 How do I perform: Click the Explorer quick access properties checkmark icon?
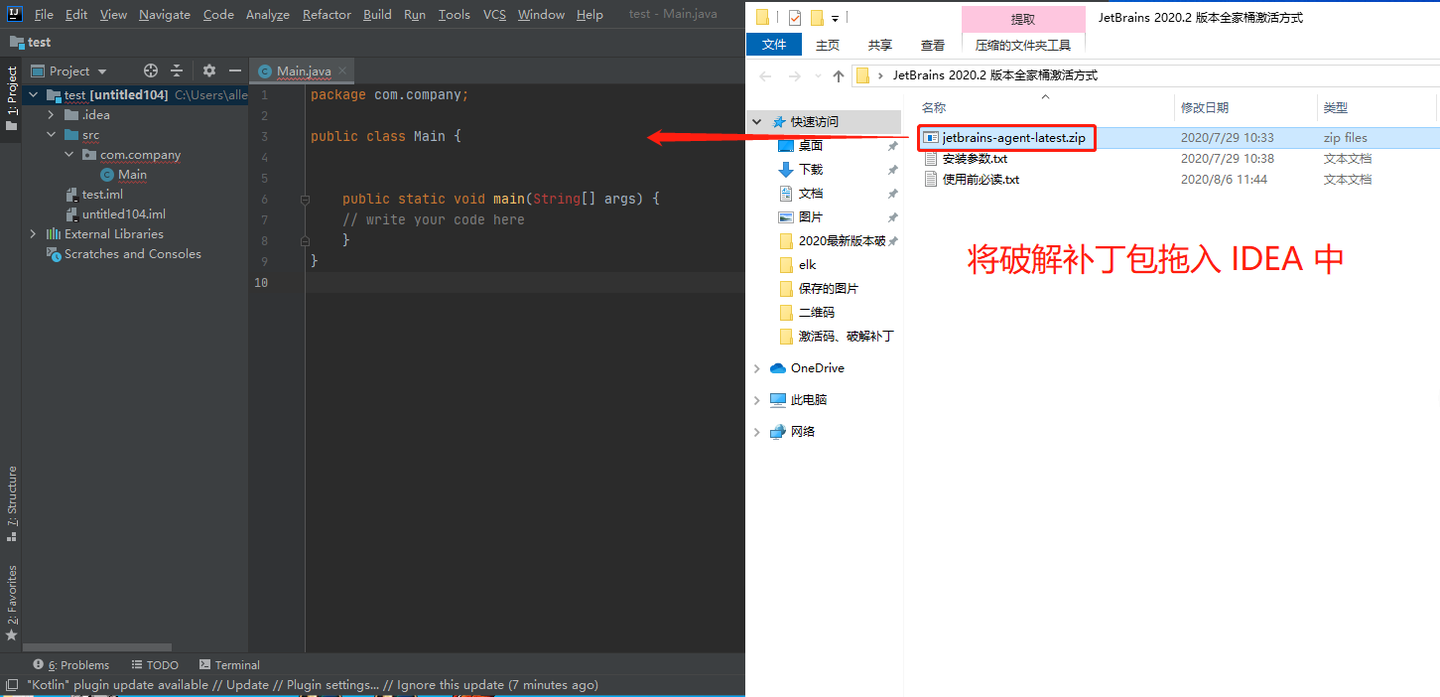coord(795,17)
